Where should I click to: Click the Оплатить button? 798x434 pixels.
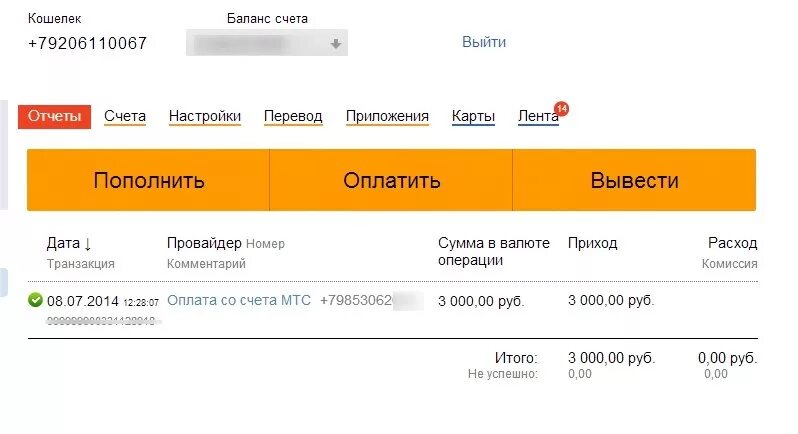[391, 180]
